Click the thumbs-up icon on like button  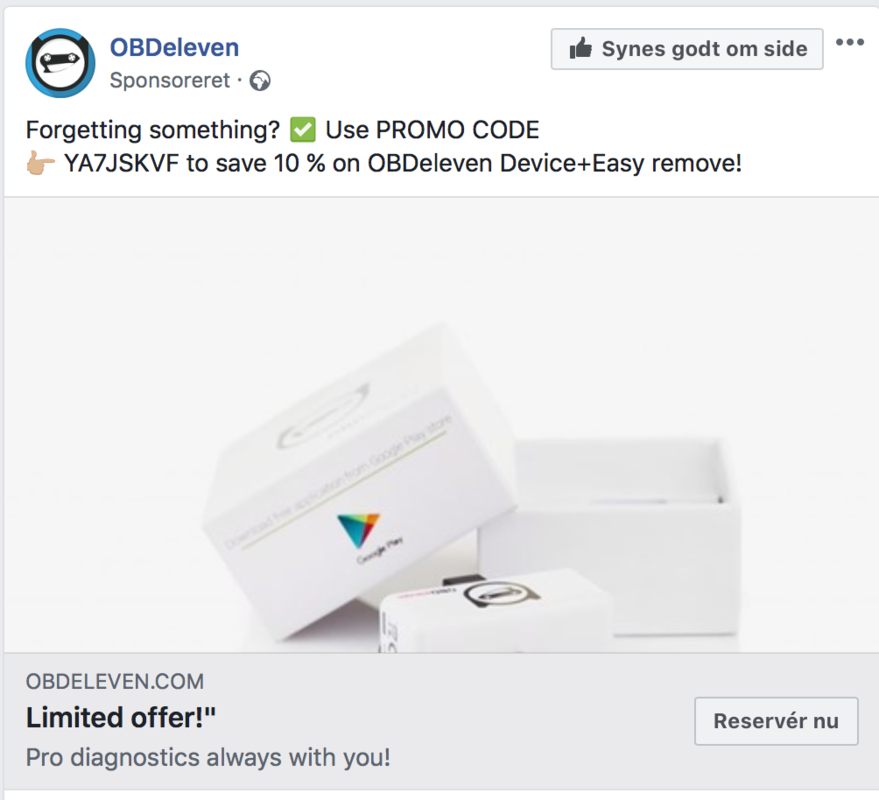coord(580,48)
